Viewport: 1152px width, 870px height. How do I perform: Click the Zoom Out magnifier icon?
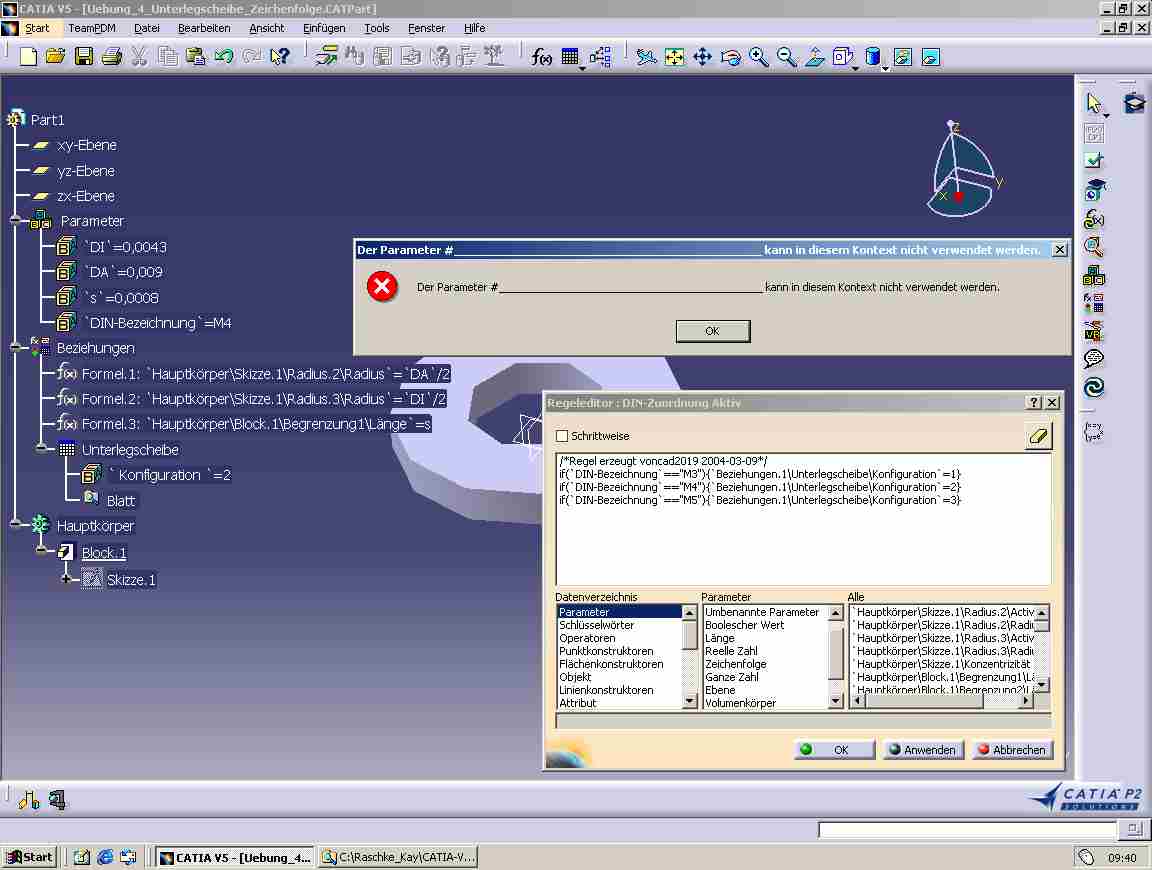click(x=787, y=57)
